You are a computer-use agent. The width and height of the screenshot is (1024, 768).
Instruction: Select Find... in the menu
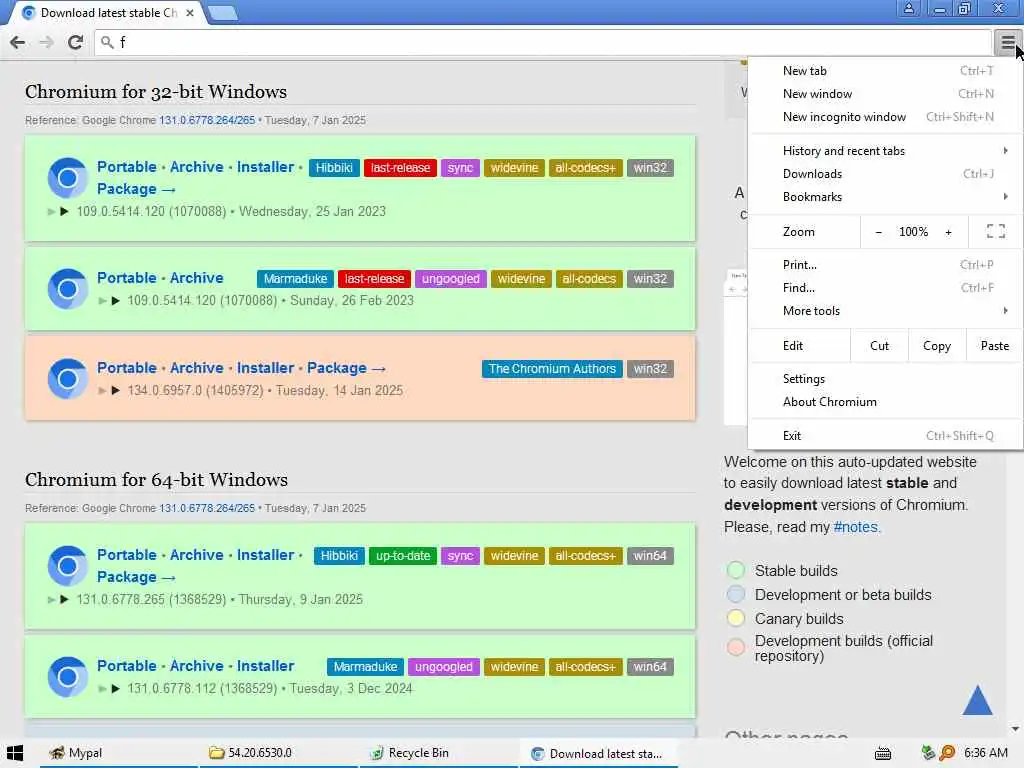[885, 288]
